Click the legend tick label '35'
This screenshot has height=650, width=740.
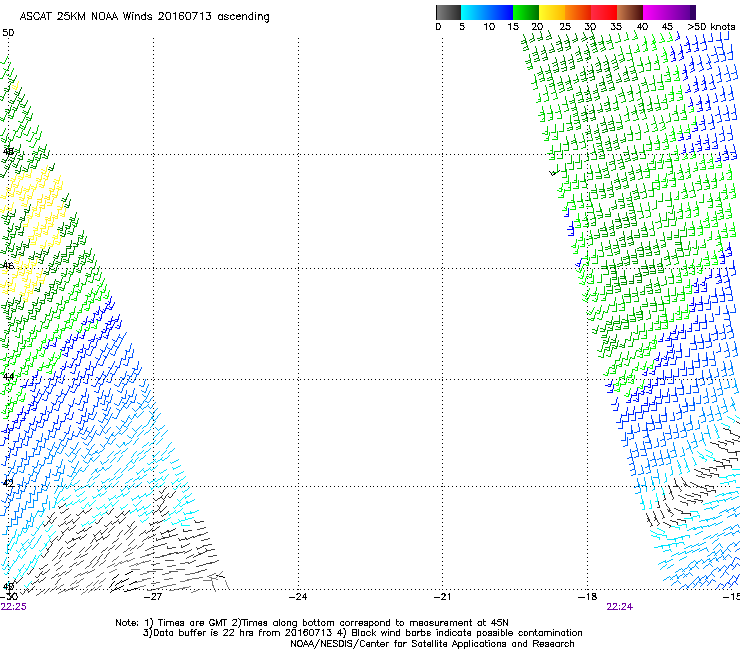point(616,27)
